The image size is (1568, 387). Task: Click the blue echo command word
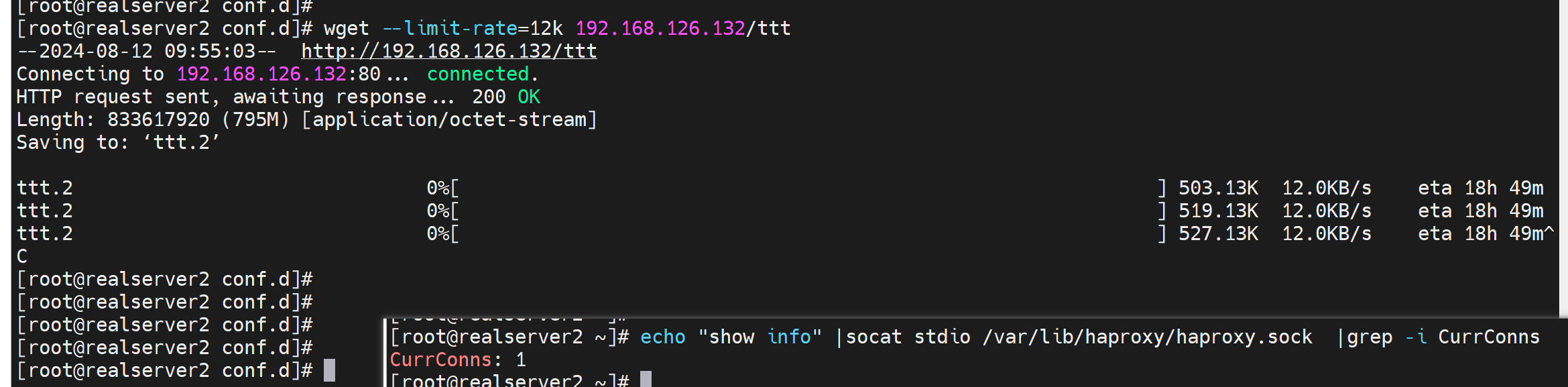662,337
